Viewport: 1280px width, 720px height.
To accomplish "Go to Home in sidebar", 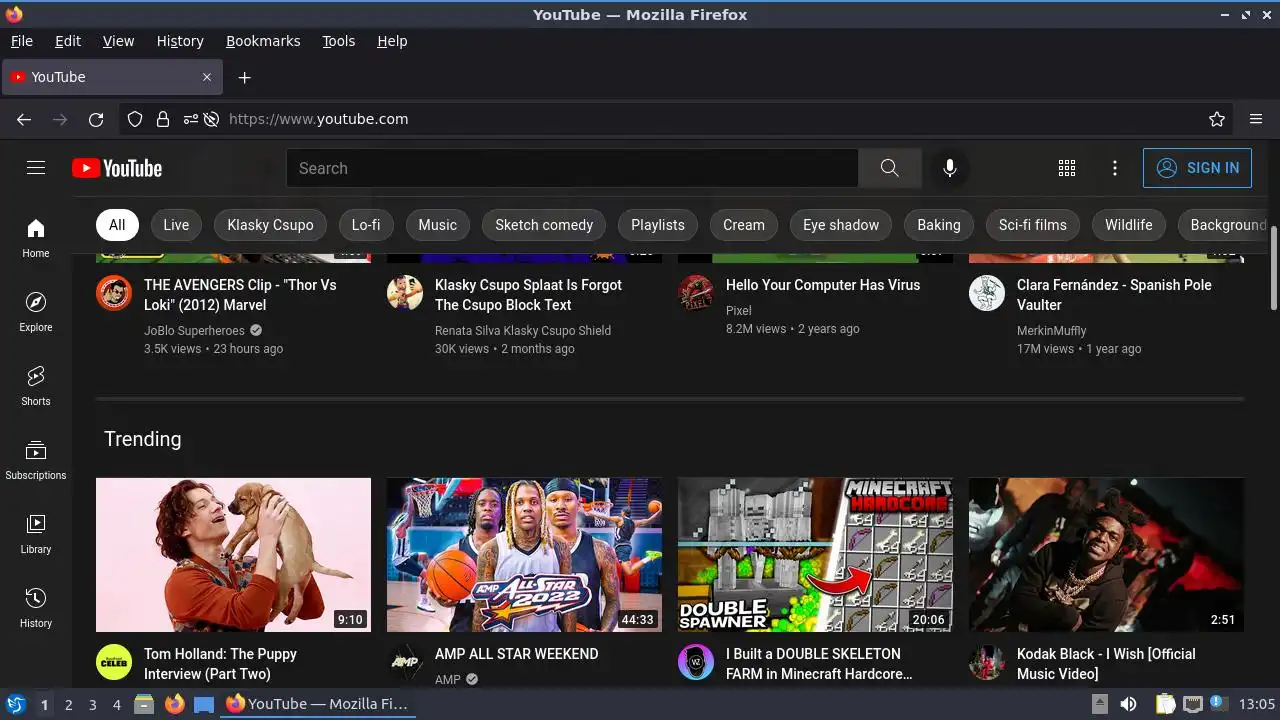I will pyautogui.click(x=36, y=238).
